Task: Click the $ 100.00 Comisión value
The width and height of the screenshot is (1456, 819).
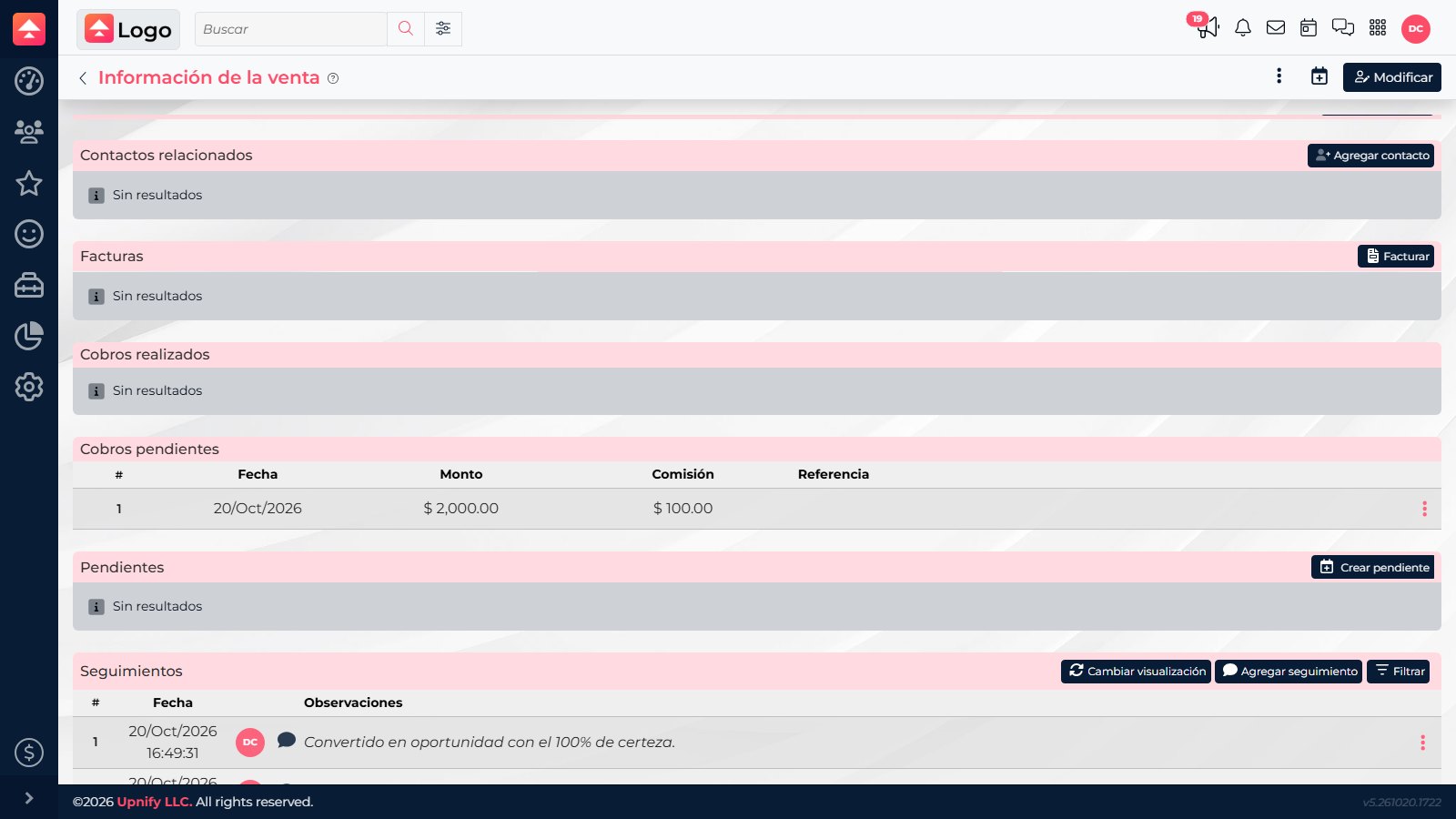Action: coord(682,509)
